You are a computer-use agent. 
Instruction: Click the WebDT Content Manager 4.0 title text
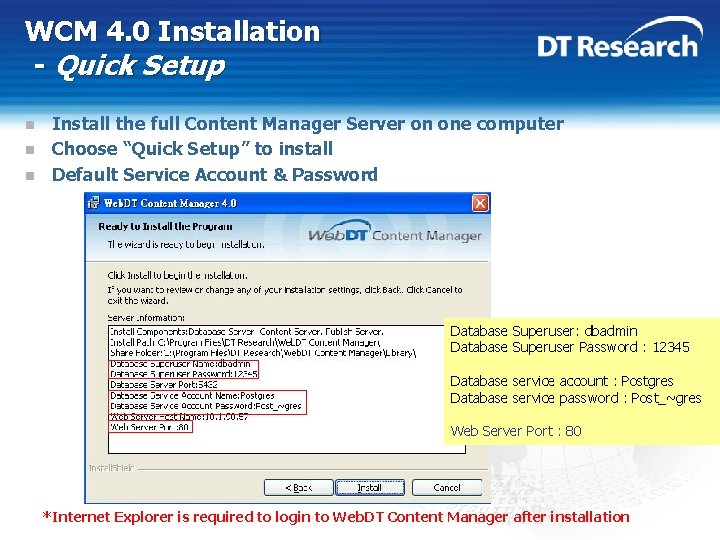tap(170, 203)
